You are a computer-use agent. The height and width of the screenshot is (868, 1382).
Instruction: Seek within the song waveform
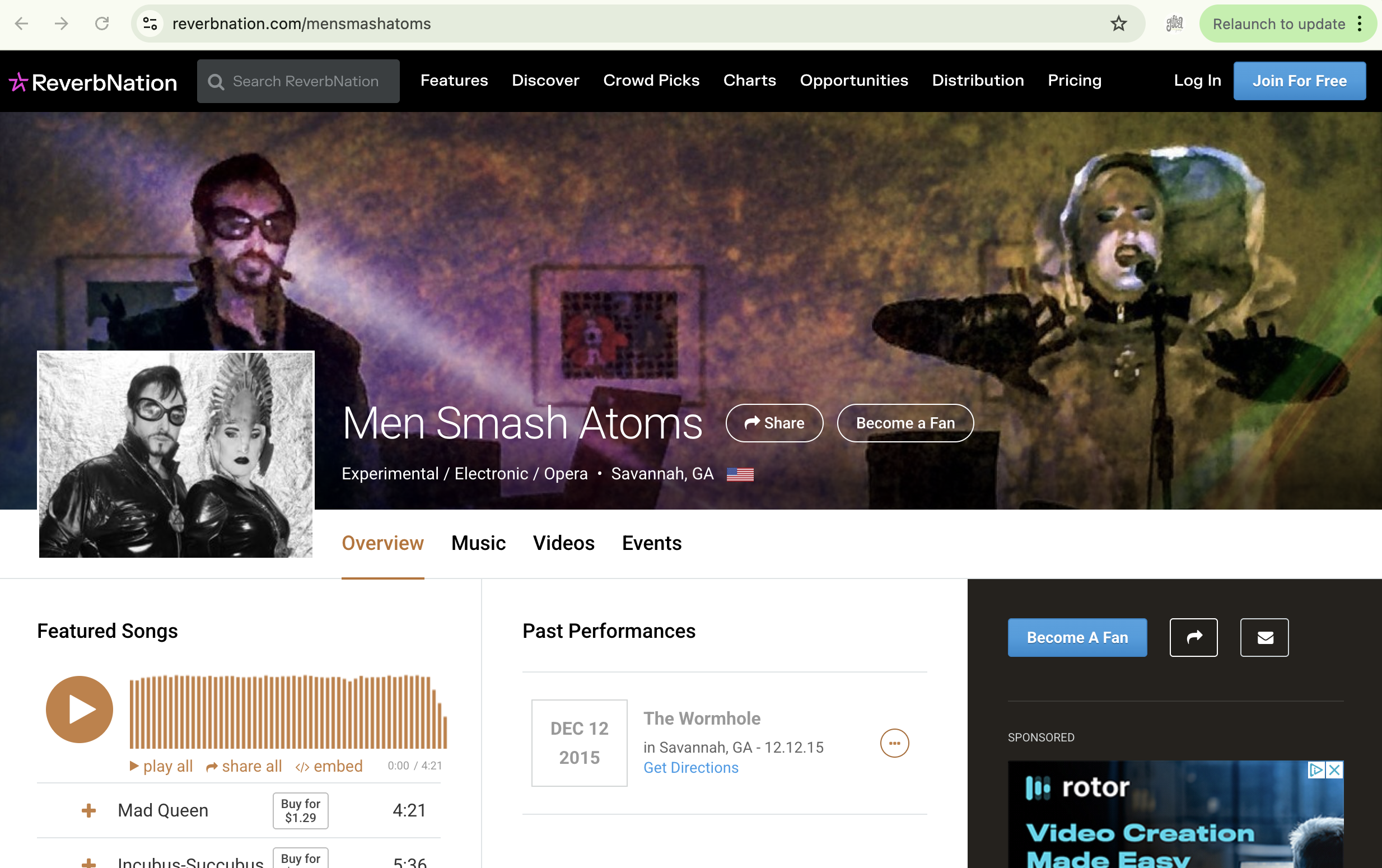[288, 712]
